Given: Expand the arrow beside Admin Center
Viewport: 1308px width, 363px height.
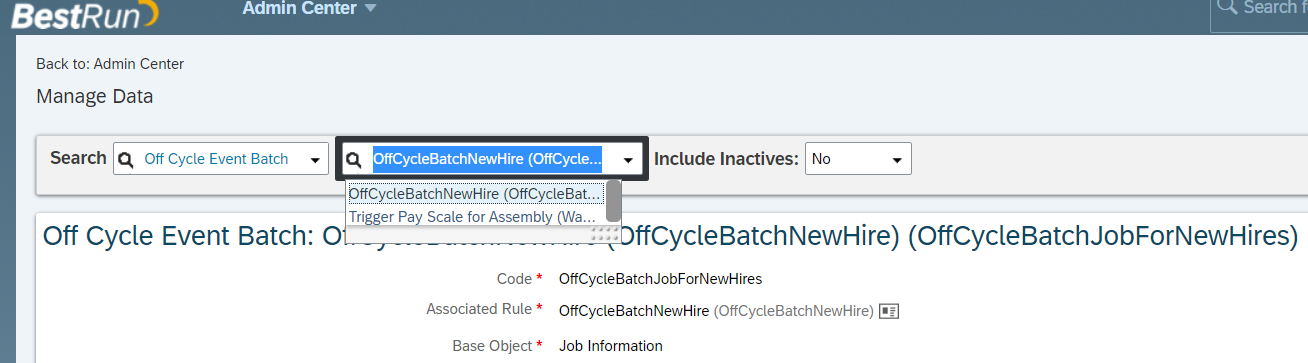Looking at the screenshot, I should tap(370, 9).
